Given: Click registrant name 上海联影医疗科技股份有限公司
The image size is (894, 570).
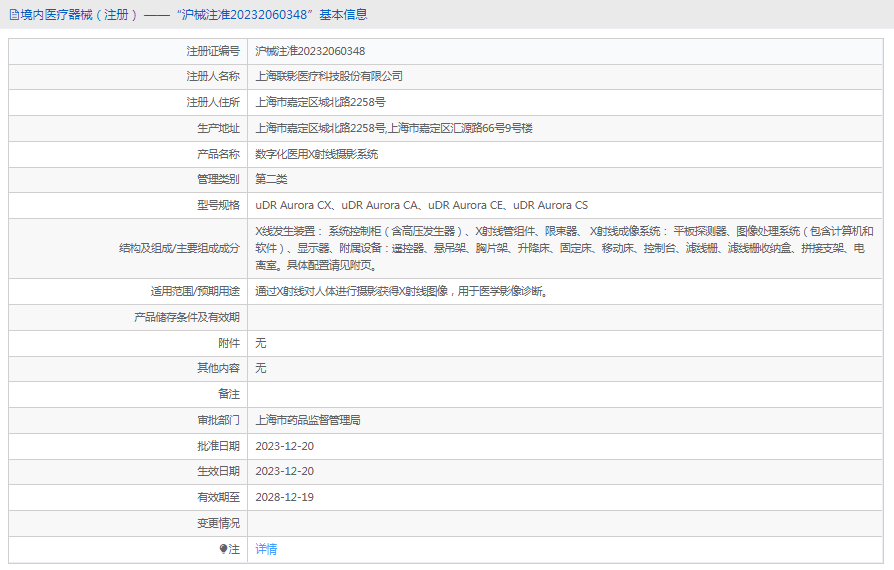Looking at the screenshot, I should 329,76.
